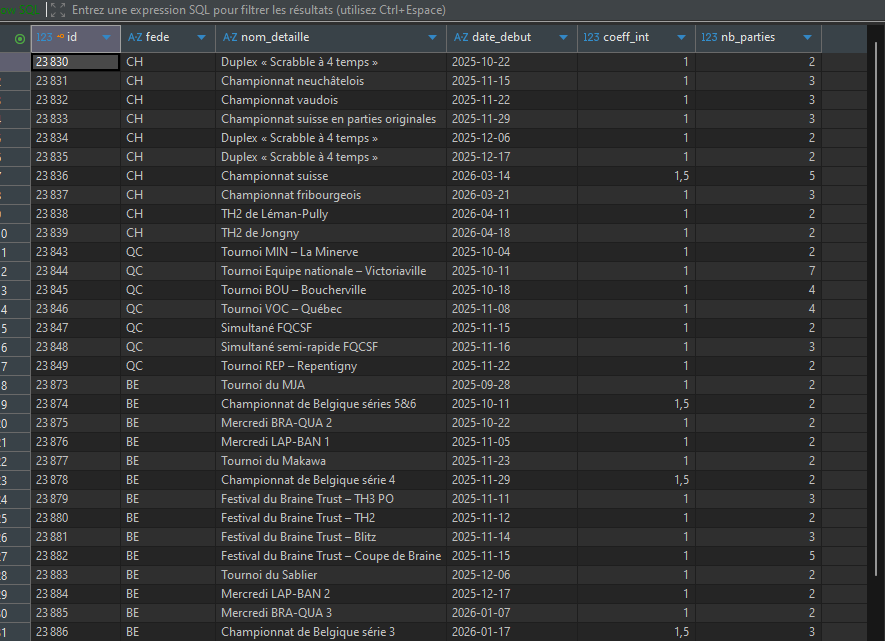Select the date cell 2026-03-14

tap(511, 176)
